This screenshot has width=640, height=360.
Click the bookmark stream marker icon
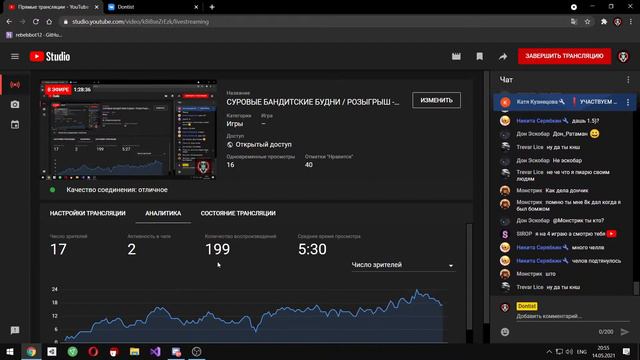point(480,56)
